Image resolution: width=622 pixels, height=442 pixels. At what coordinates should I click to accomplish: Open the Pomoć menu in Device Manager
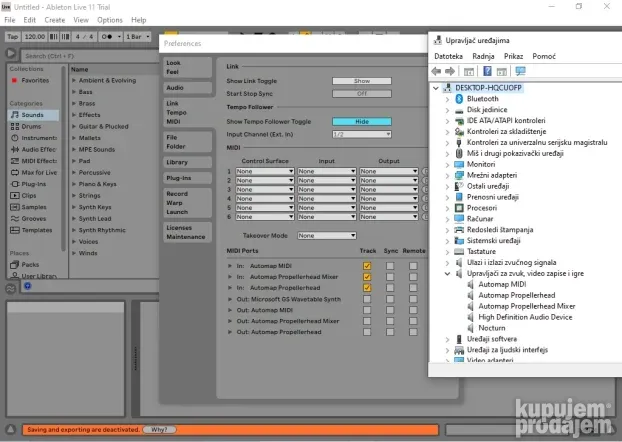tap(544, 56)
